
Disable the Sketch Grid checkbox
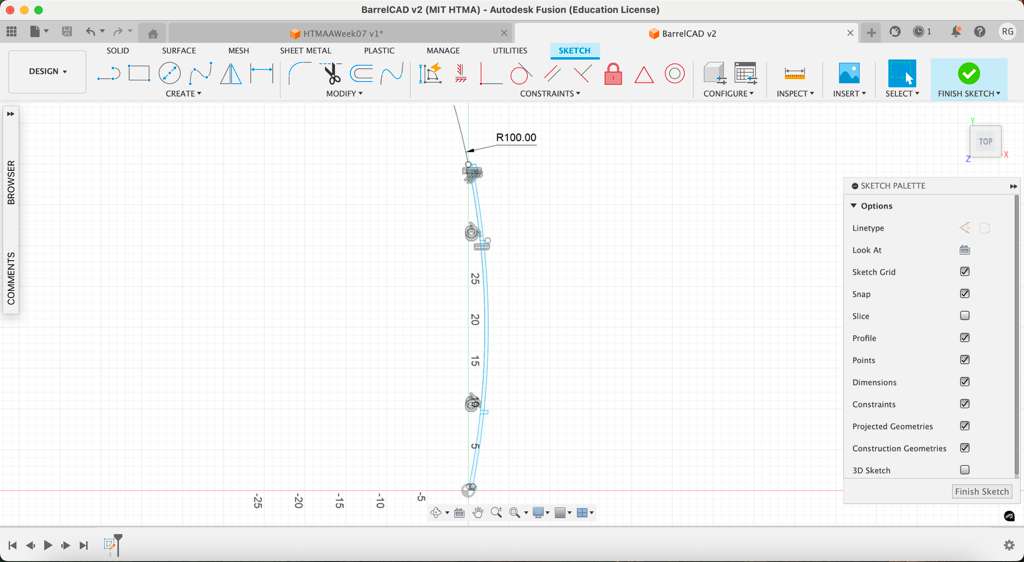click(x=965, y=272)
